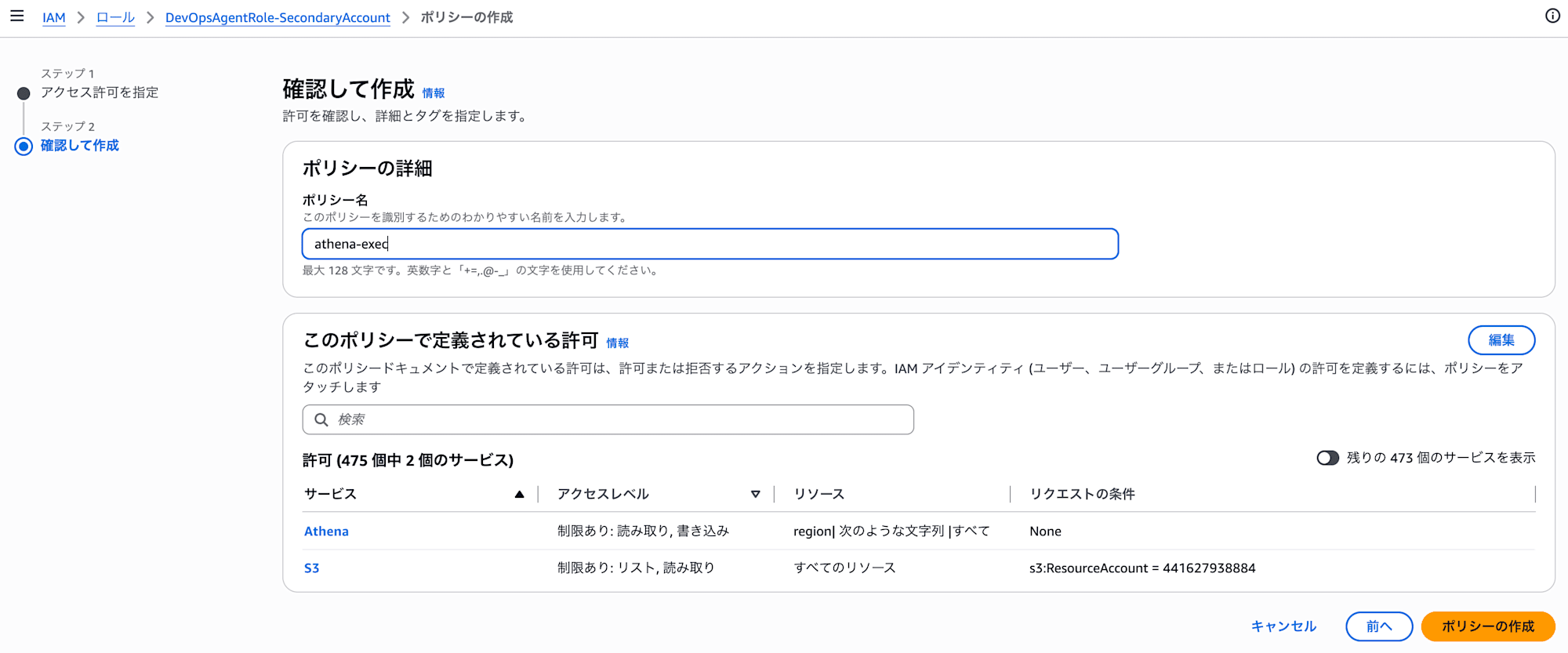Viewport: 1568px width, 653px height.
Task: Click the 編集 button
Action: click(1501, 339)
